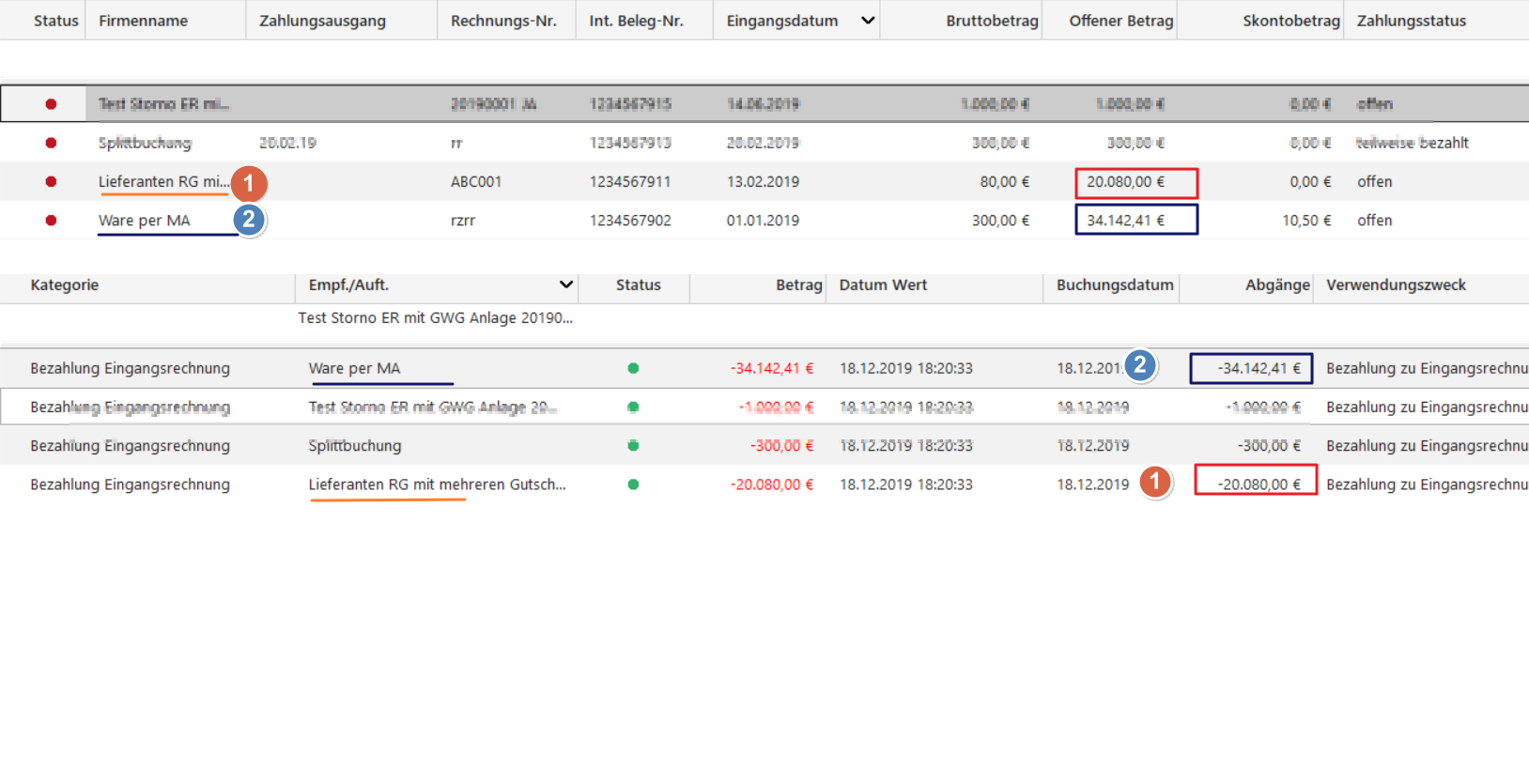1529x784 pixels.
Task: Click Betrag -34.142,41 € in red
Action: (772, 368)
